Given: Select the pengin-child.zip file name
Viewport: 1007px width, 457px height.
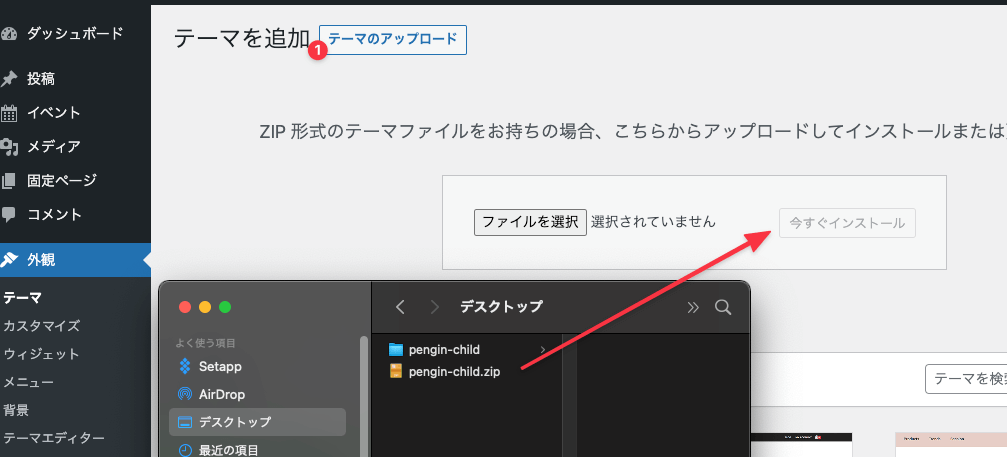Looking at the screenshot, I should 455,371.
